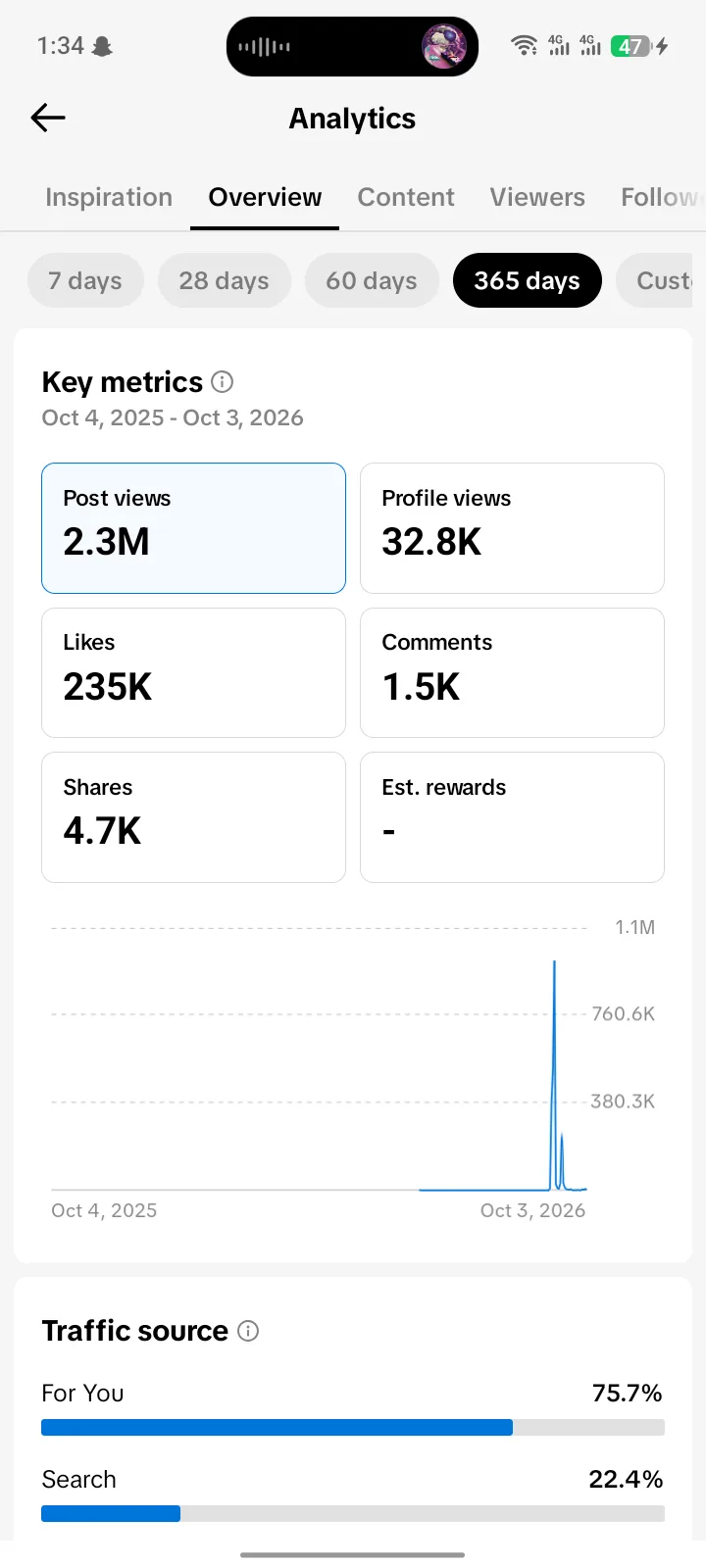Tap the For You traffic progress bar
706x1568 pixels.
pos(353,1428)
